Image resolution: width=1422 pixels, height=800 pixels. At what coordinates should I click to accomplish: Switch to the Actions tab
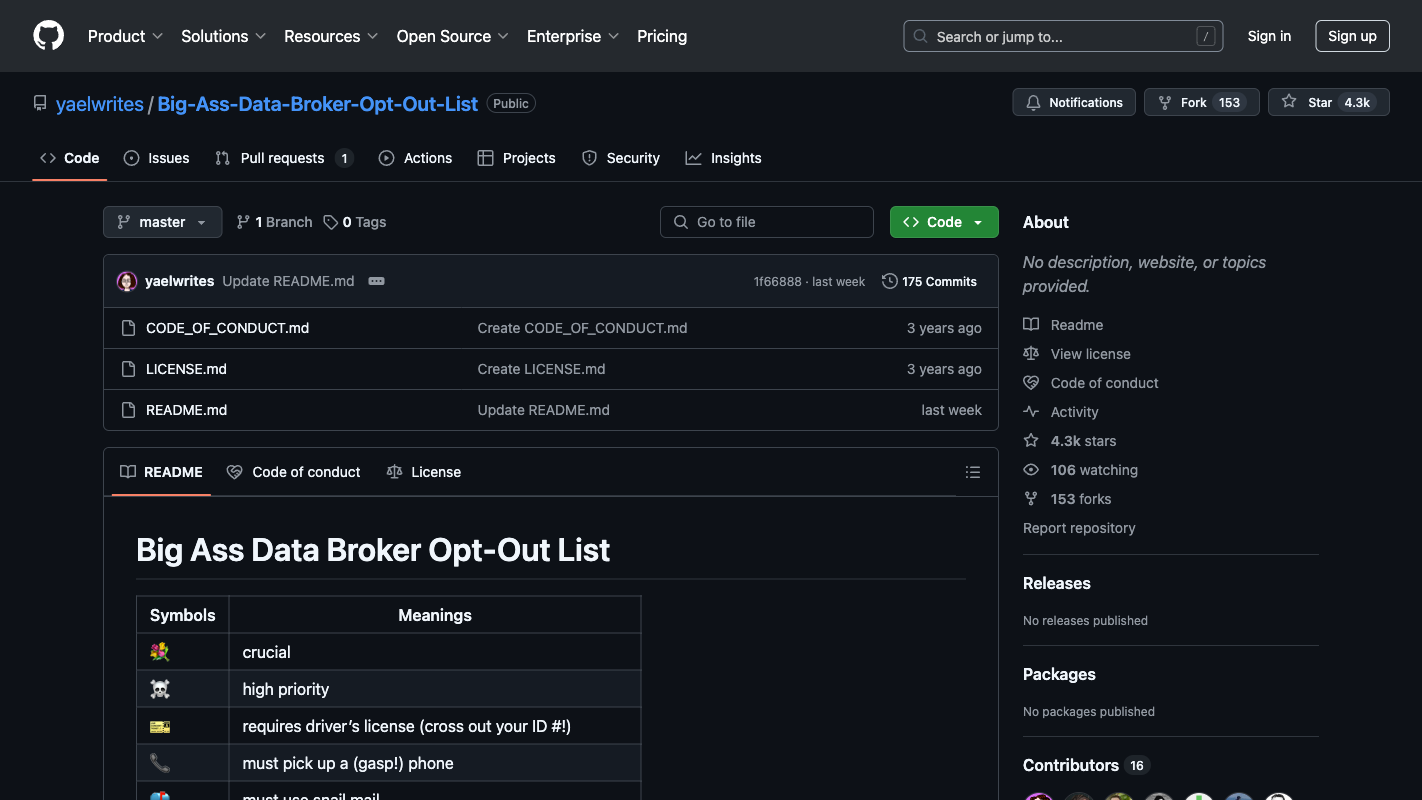(415, 158)
